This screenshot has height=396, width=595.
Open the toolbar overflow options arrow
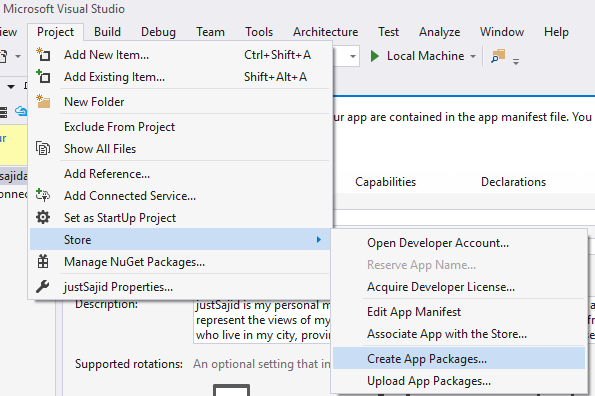coord(516,61)
